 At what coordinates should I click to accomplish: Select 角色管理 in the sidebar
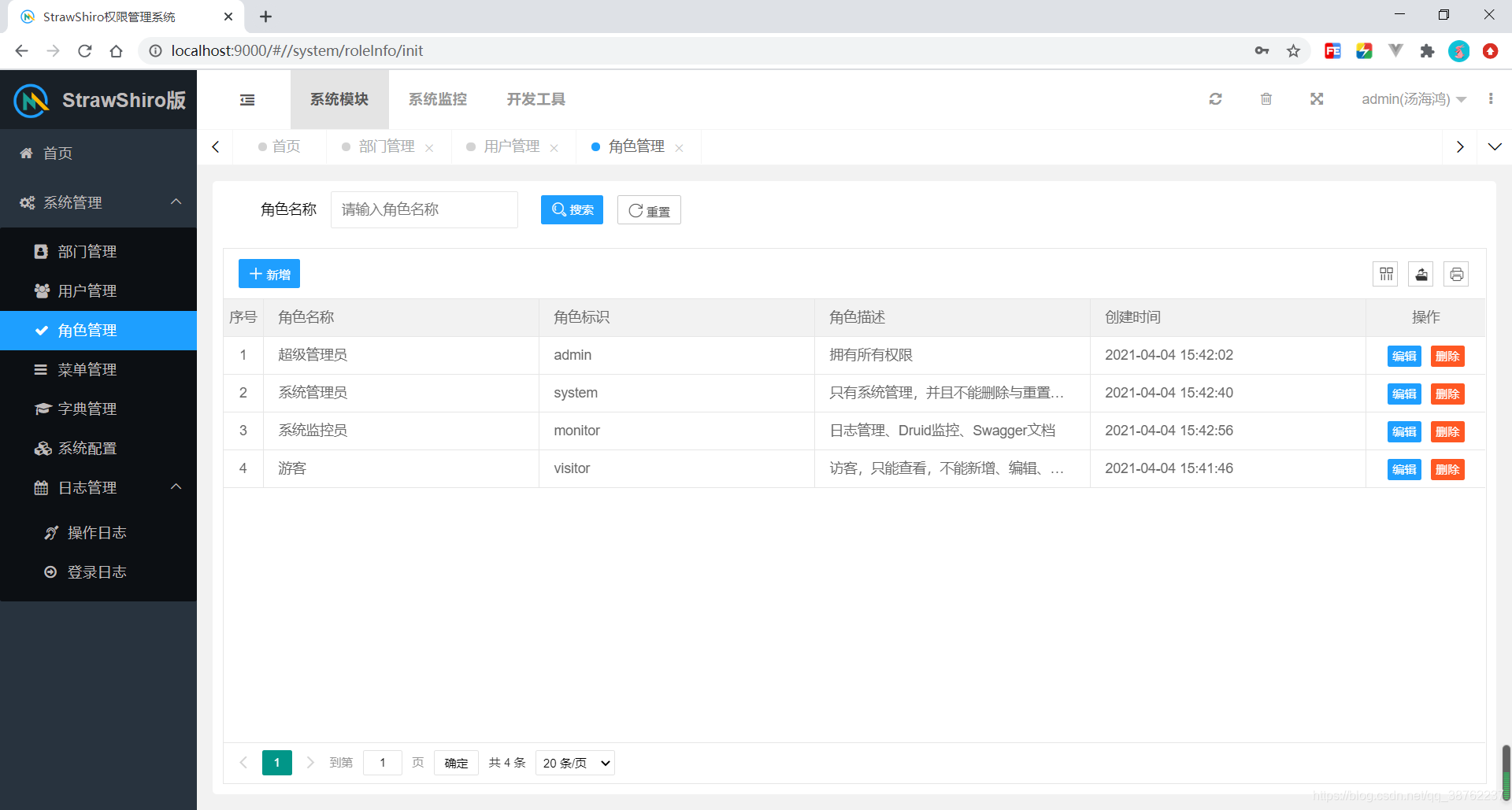[98, 331]
